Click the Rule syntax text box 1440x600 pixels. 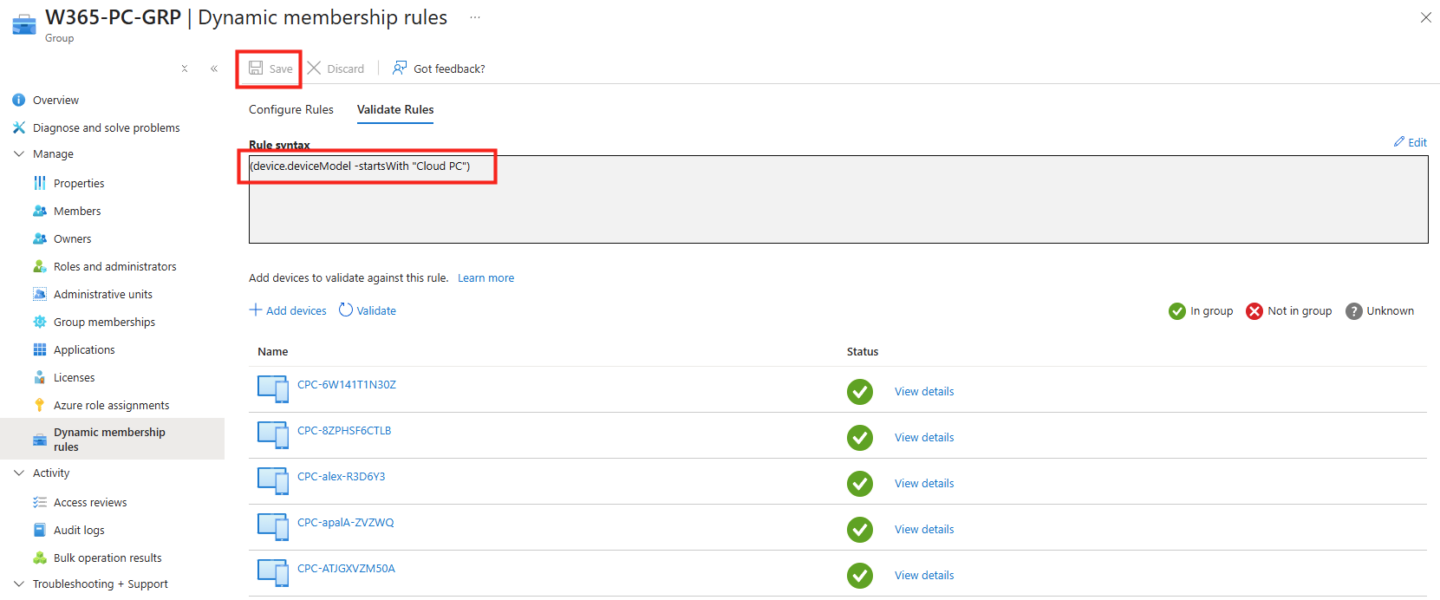pyautogui.click(x=837, y=210)
